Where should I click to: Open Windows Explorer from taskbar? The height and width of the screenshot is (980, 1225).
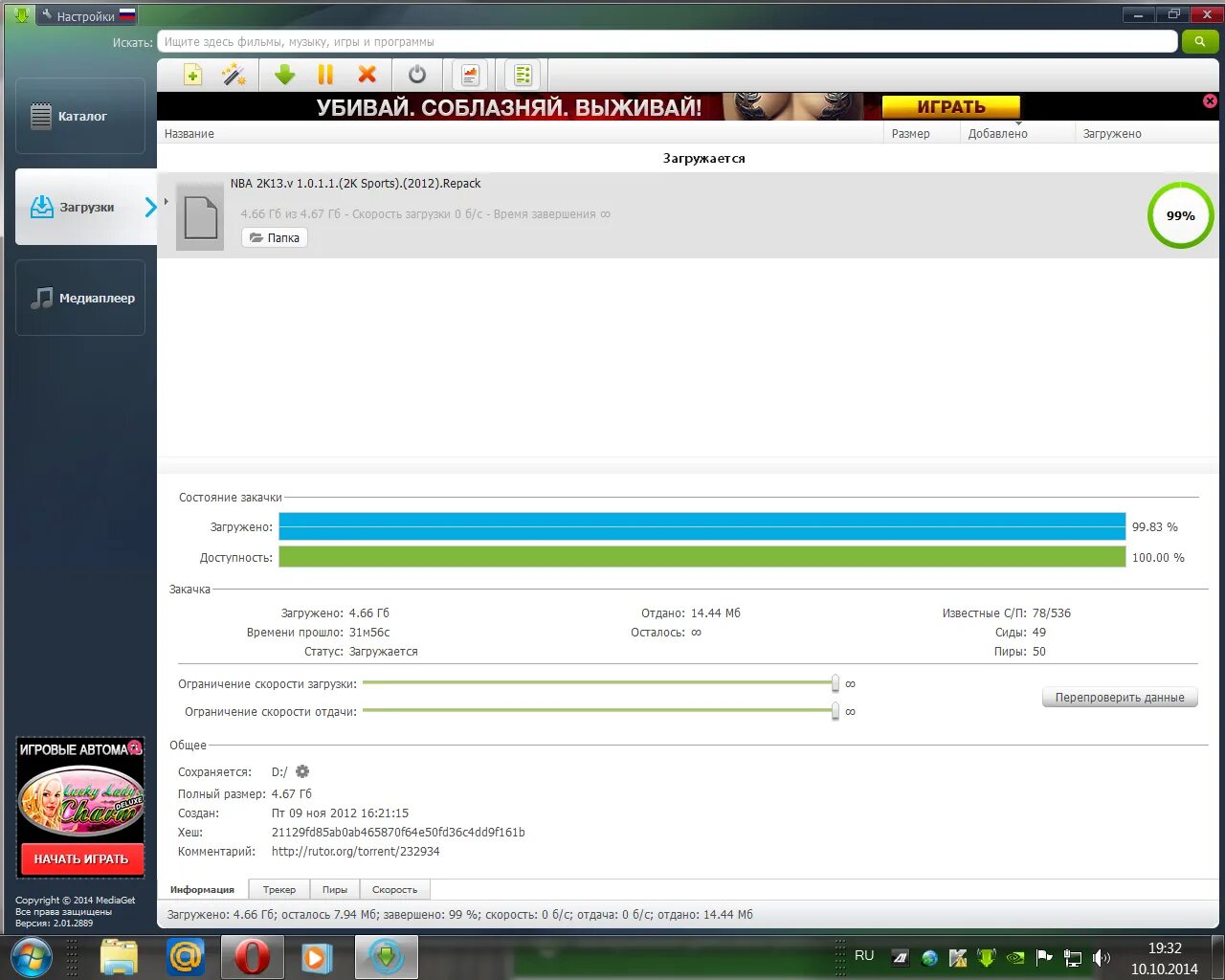pyautogui.click(x=120, y=957)
